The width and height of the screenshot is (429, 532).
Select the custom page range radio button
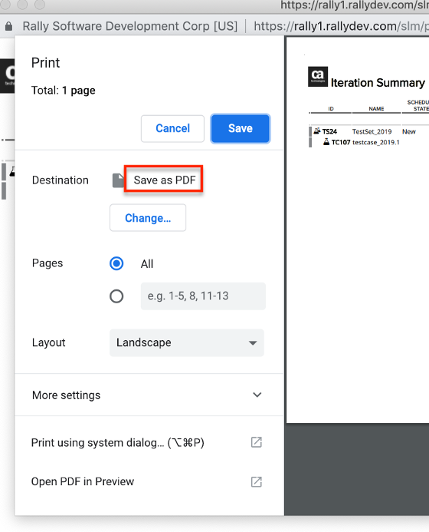(116, 296)
